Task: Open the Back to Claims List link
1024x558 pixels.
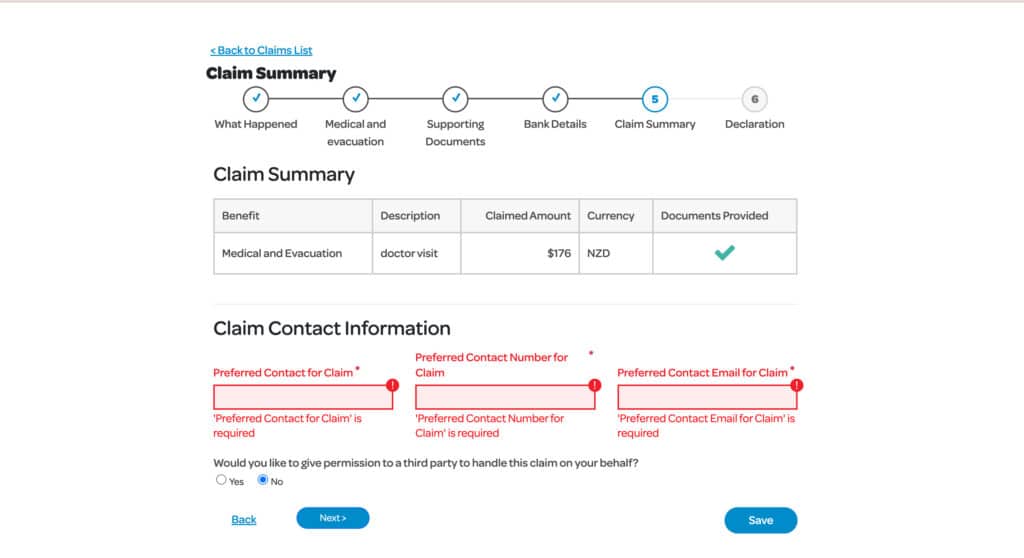Action: coord(261,50)
